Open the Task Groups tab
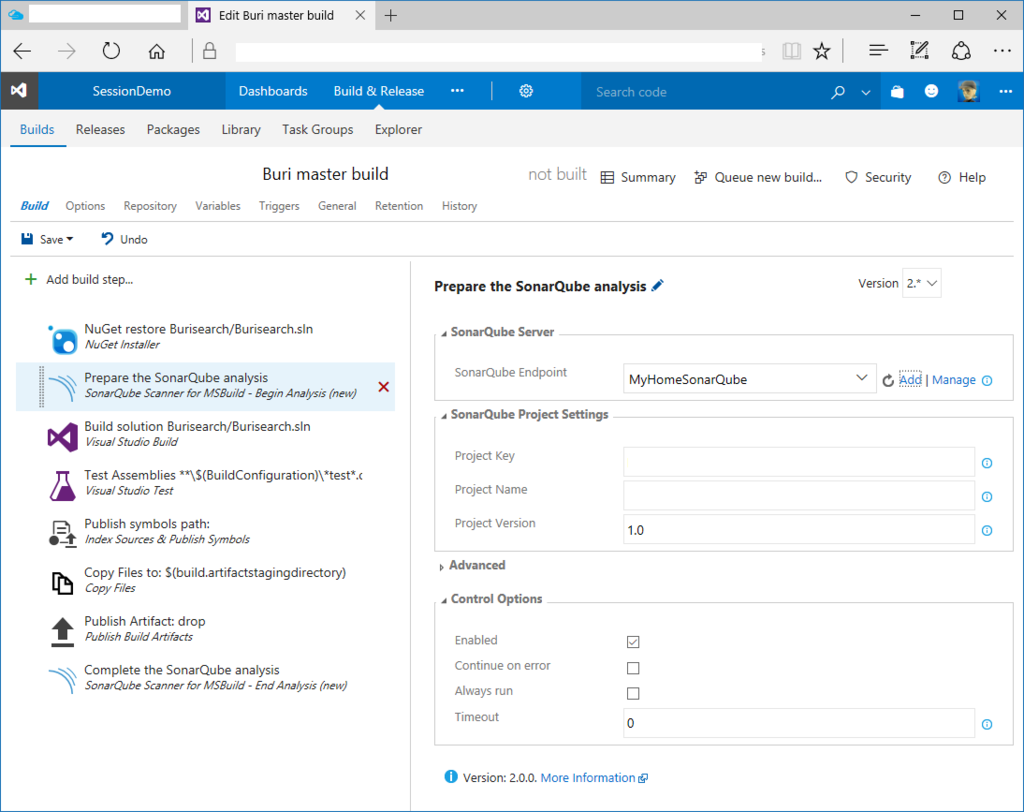 pos(317,129)
